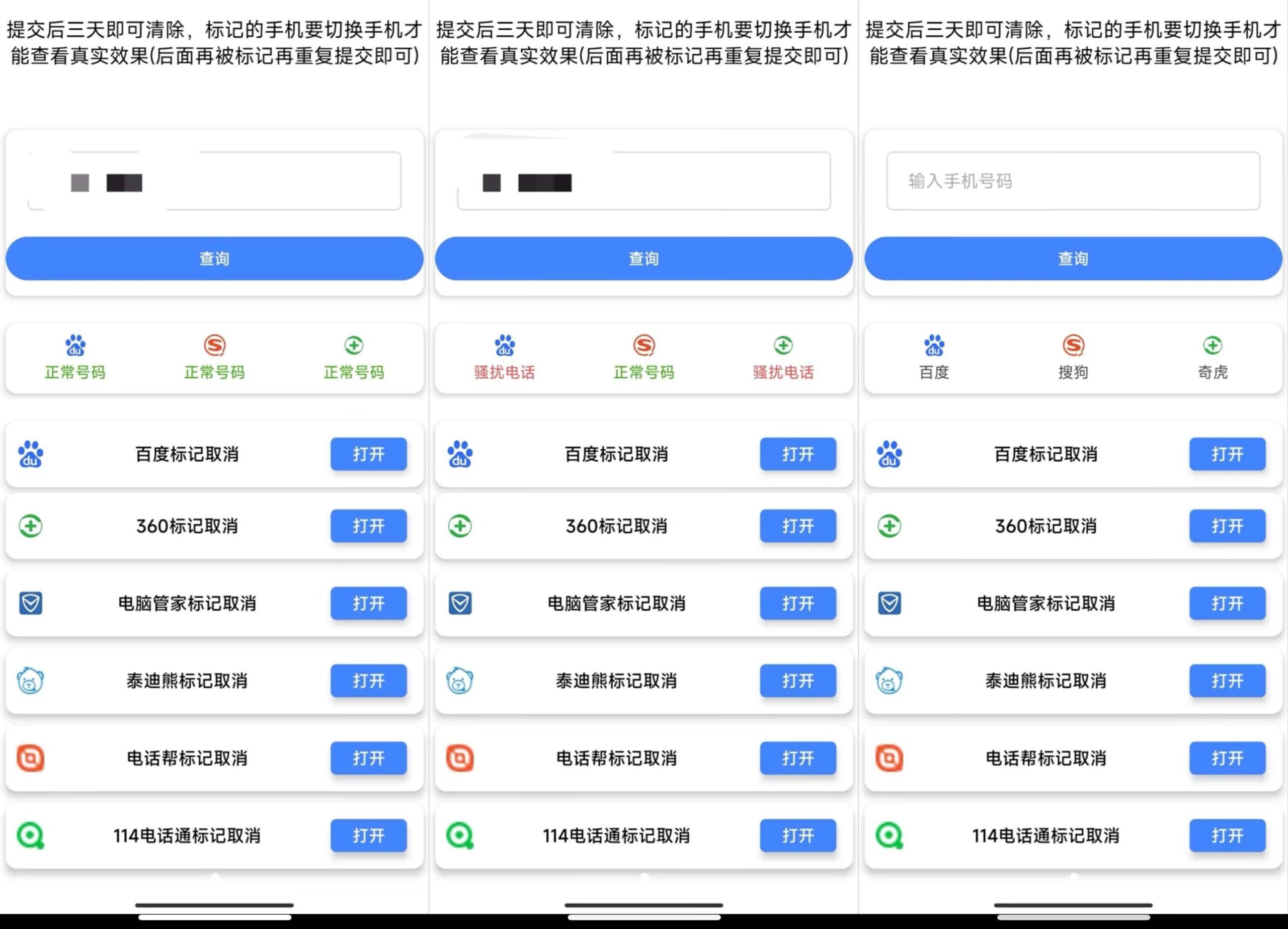
Task: Tap orange icon in middle 电话帮标记取消 row
Action: 460,758
